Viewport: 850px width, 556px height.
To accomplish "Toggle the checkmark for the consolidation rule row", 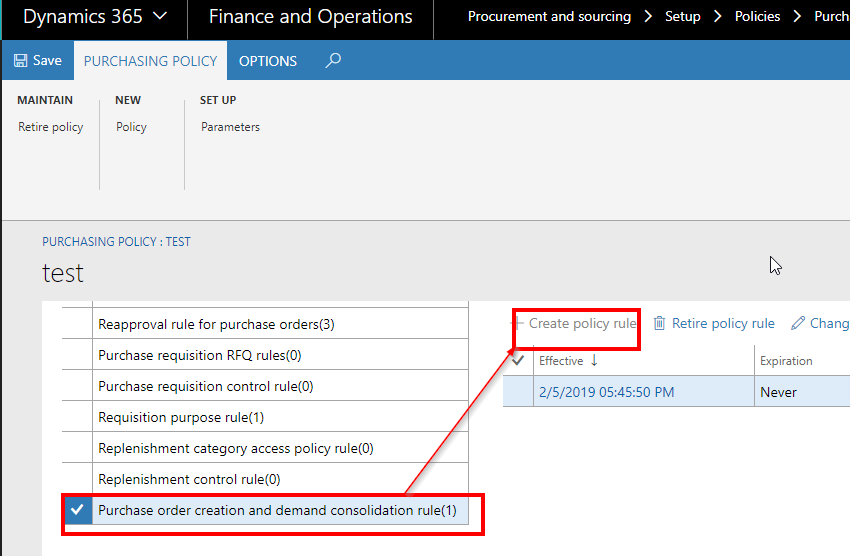I will pos(78,509).
